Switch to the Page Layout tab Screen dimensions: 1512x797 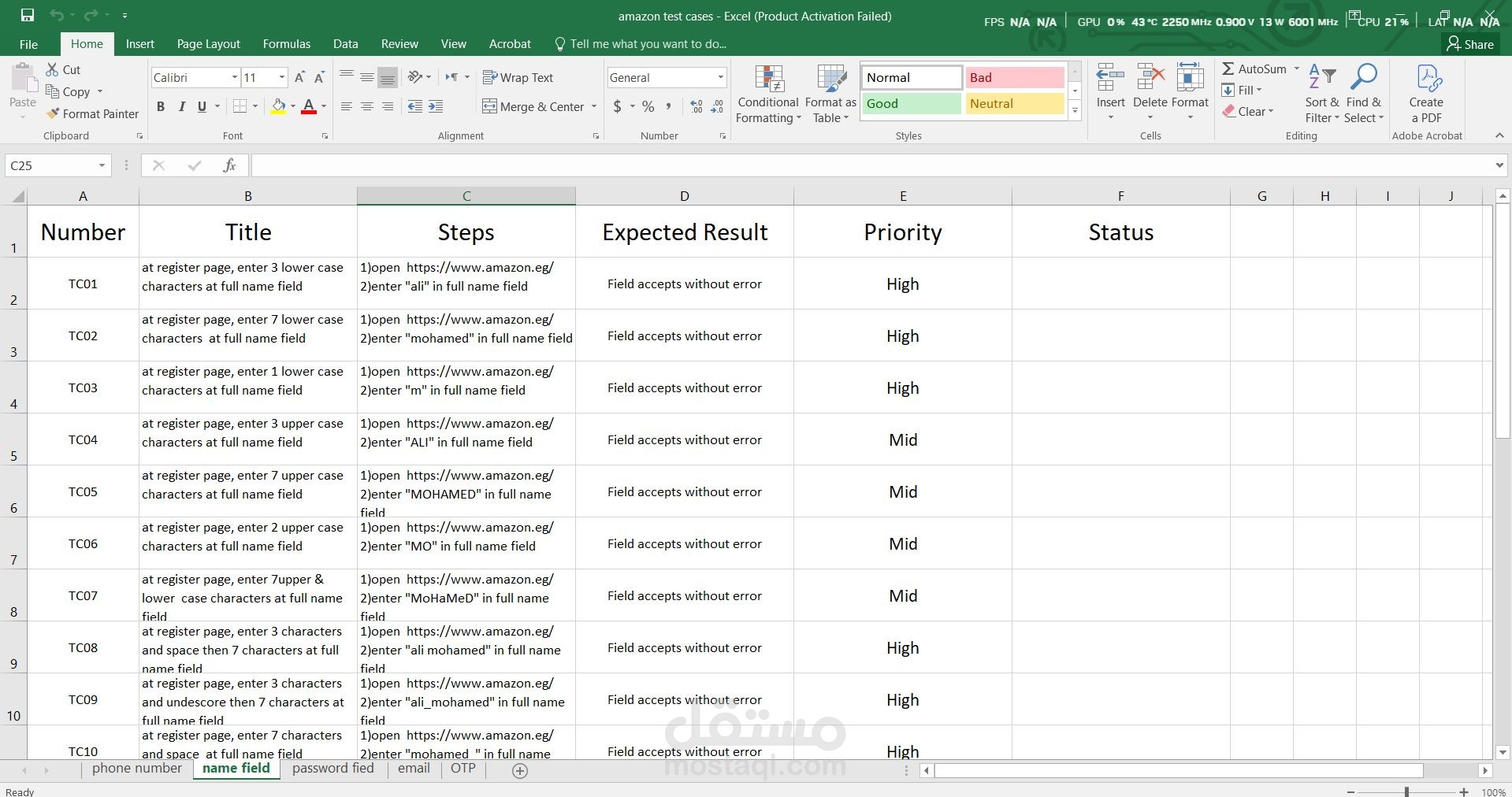[208, 44]
